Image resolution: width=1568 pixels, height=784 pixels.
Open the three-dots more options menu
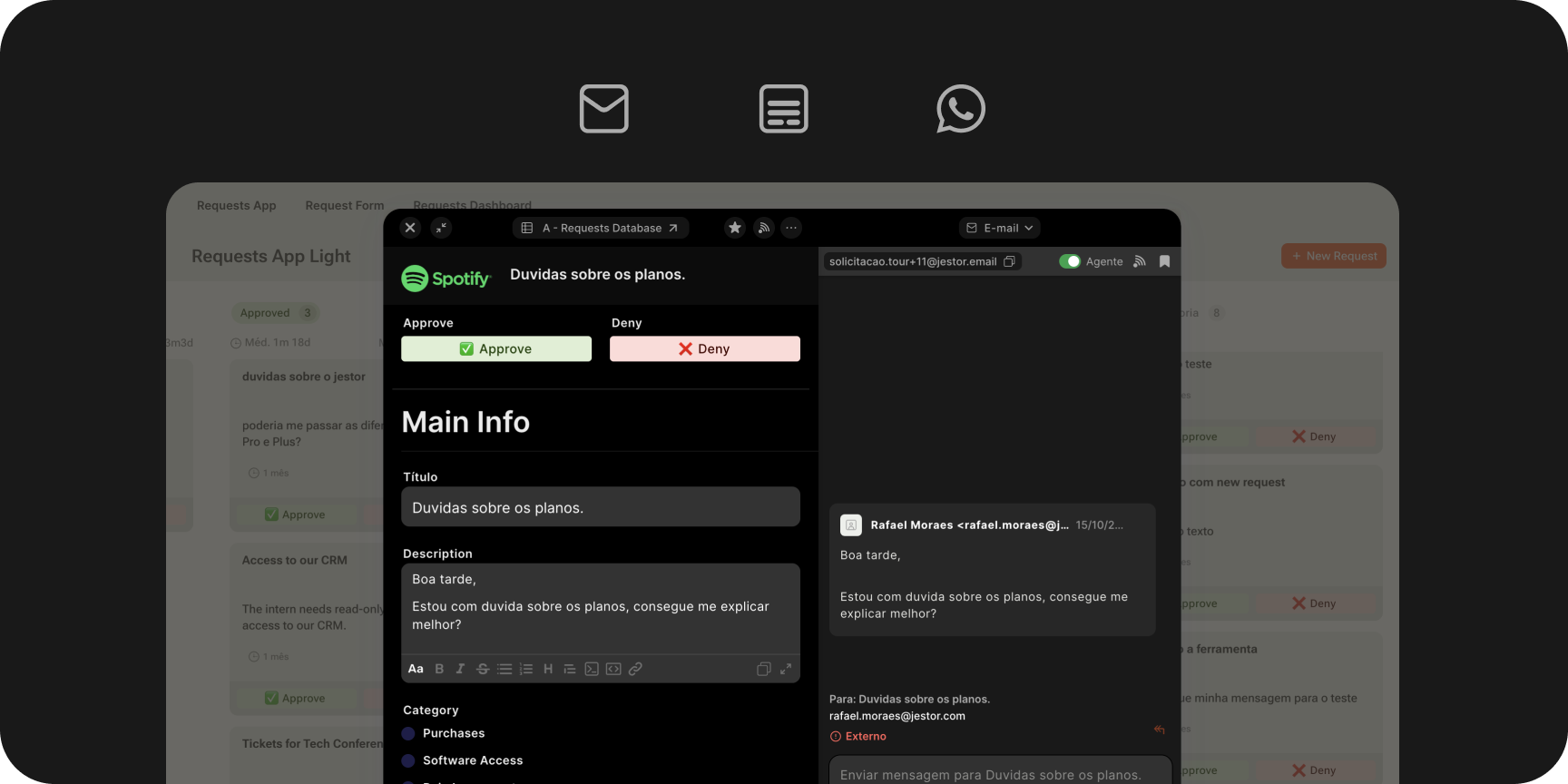pyautogui.click(x=792, y=228)
